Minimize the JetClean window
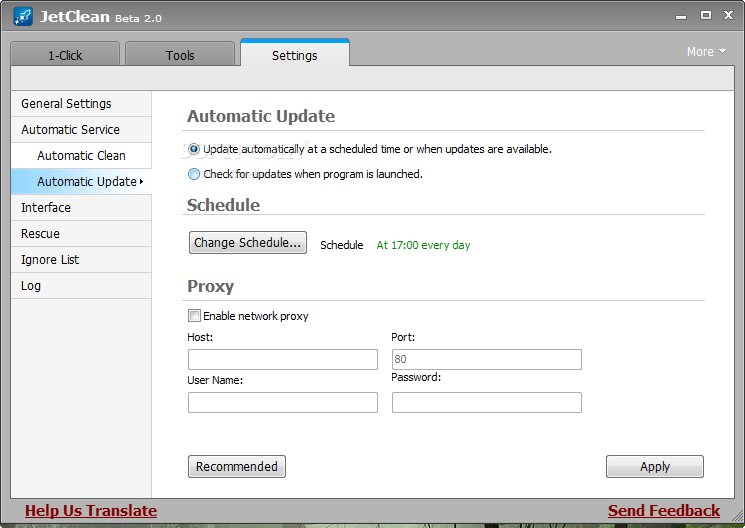 tap(681, 16)
